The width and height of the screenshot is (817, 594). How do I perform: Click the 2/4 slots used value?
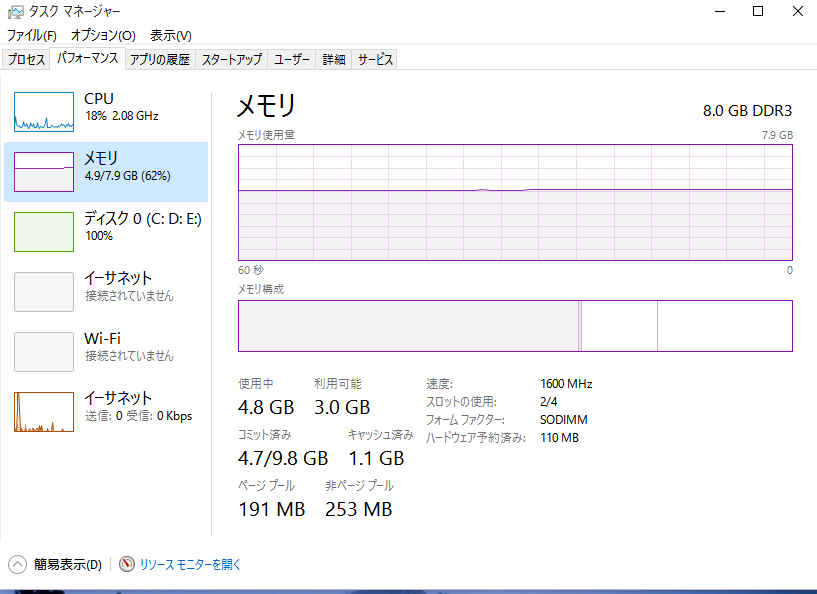pos(549,402)
